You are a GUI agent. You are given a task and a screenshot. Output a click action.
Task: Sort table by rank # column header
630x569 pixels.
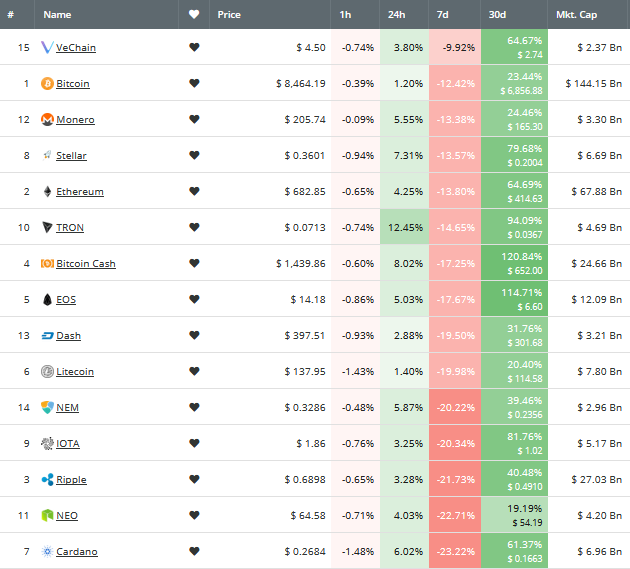point(11,14)
